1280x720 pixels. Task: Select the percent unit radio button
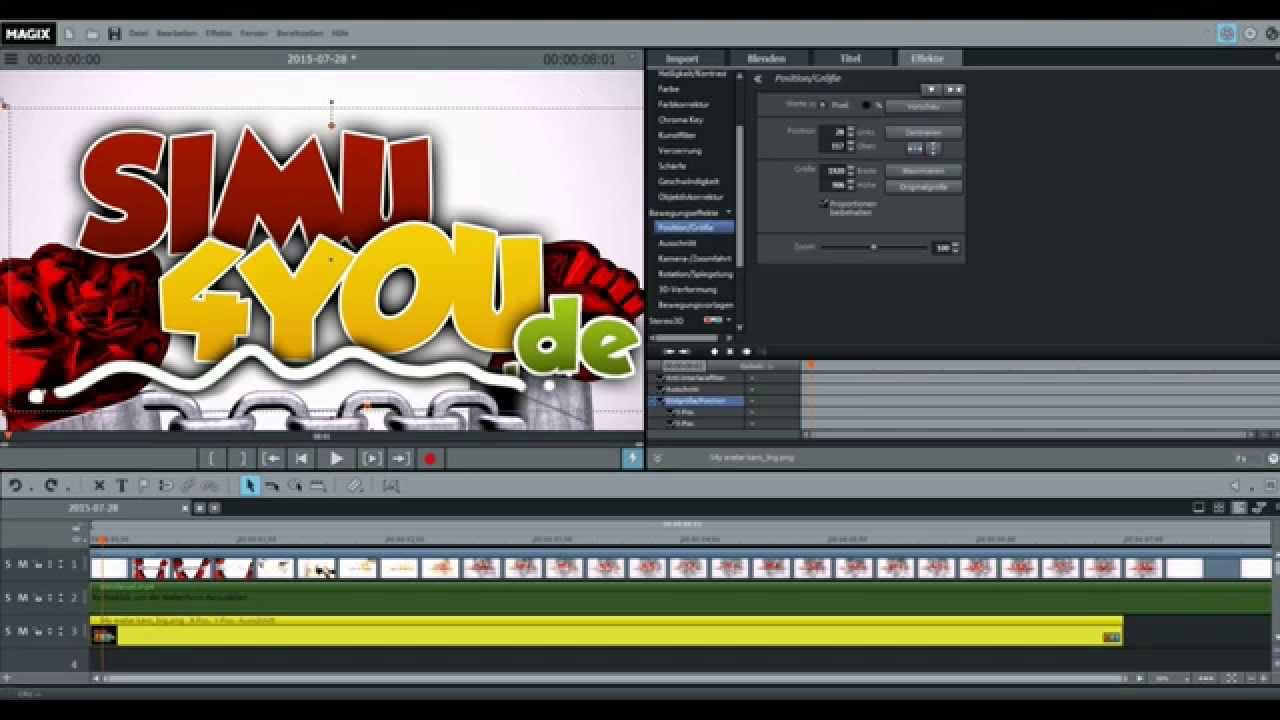coord(866,104)
